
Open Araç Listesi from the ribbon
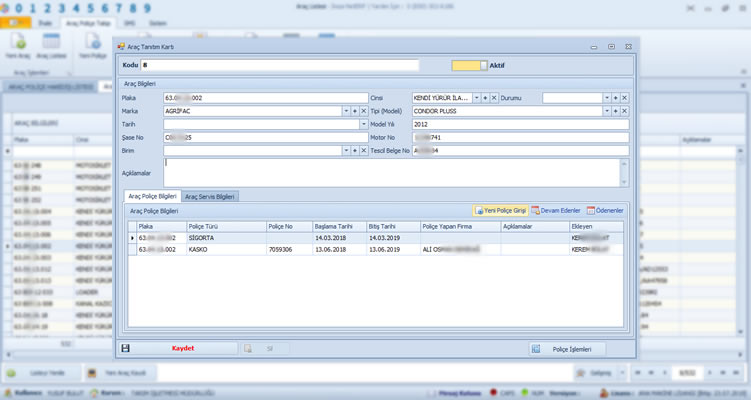(x=51, y=46)
